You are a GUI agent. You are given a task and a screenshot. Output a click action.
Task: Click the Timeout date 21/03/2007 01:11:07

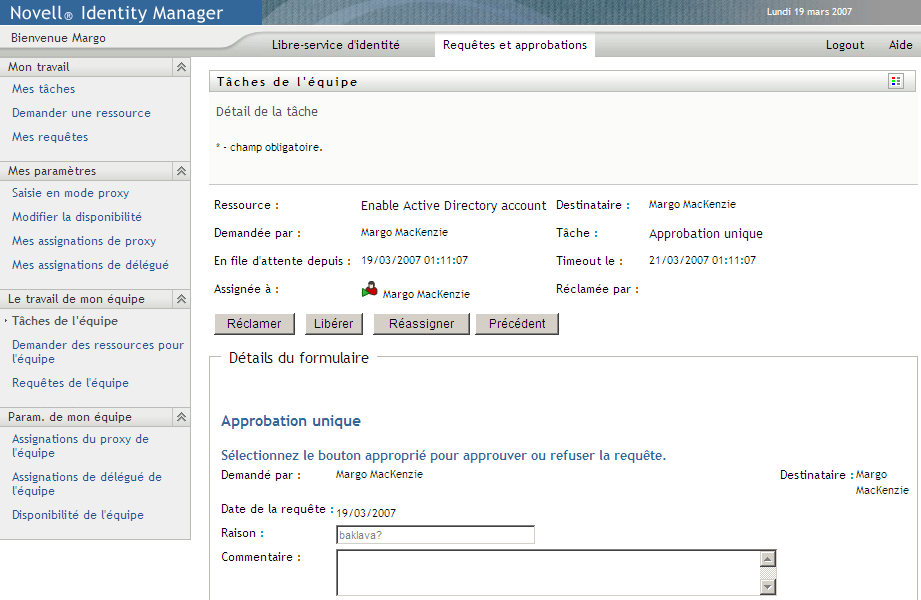pyautogui.click(x=702, y=260)
